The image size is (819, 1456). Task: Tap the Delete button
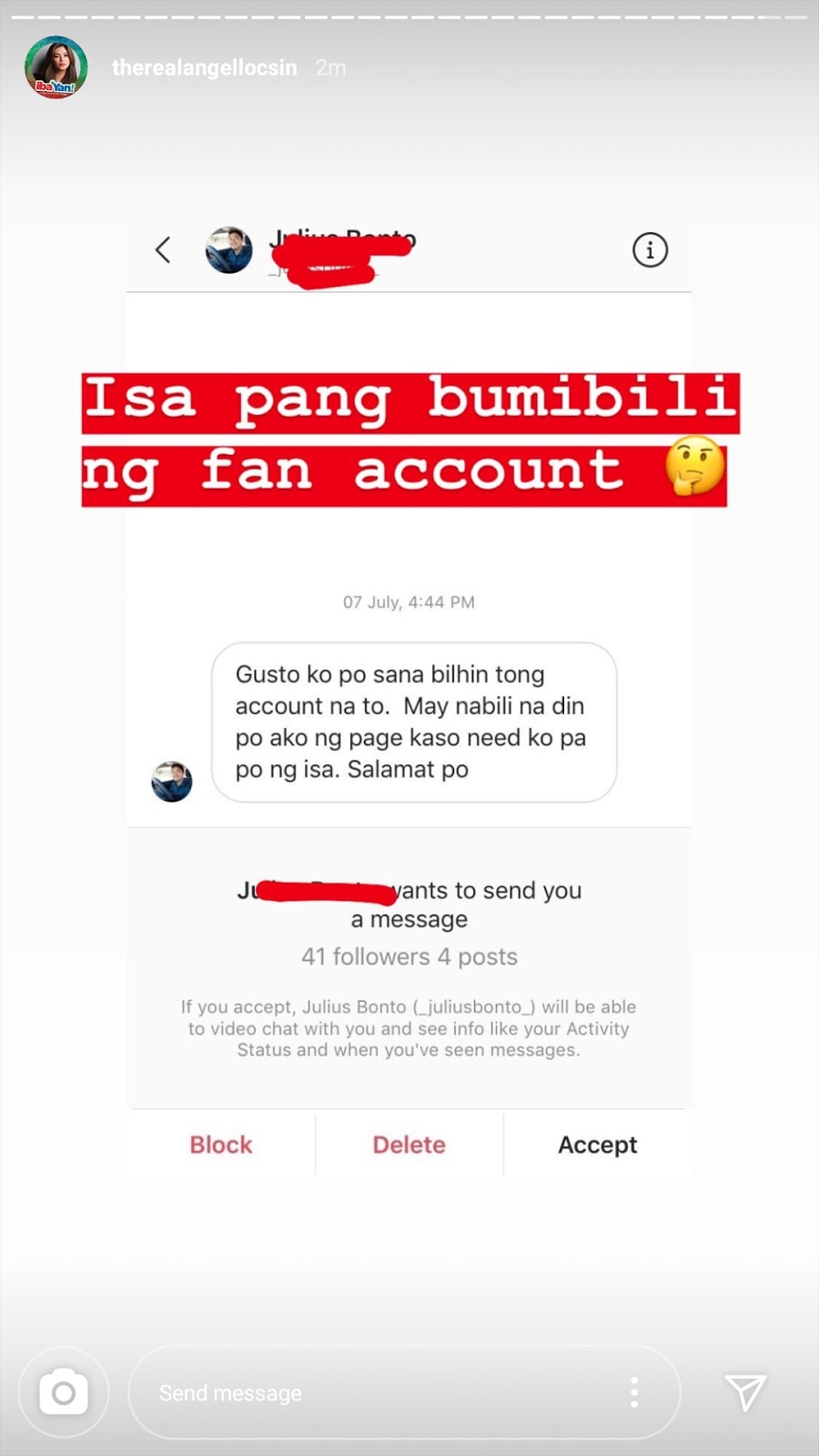tap(409, 1145)
